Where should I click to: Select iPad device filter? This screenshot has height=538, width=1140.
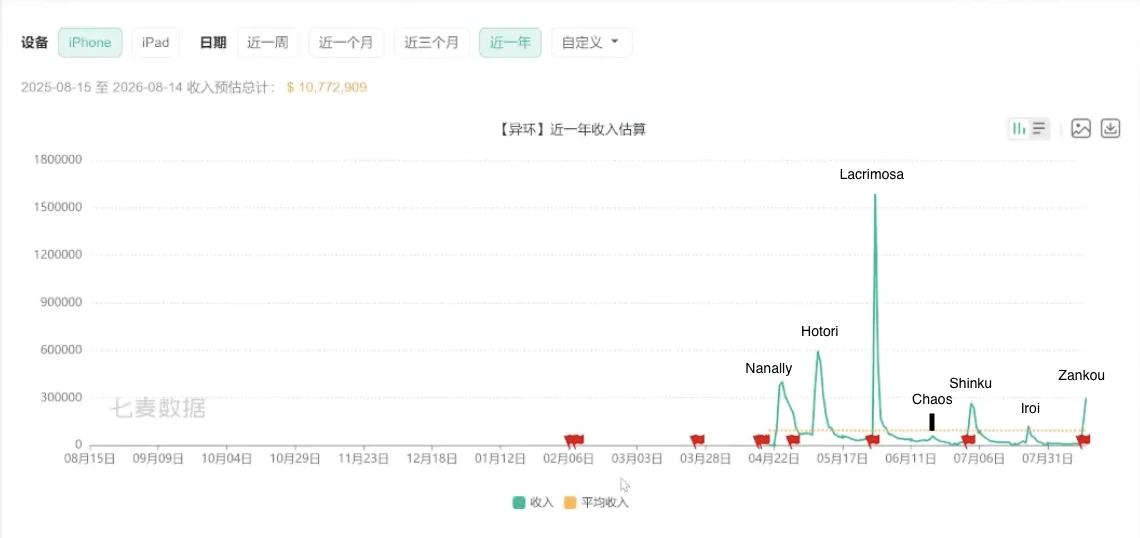[x=156, y=42]
